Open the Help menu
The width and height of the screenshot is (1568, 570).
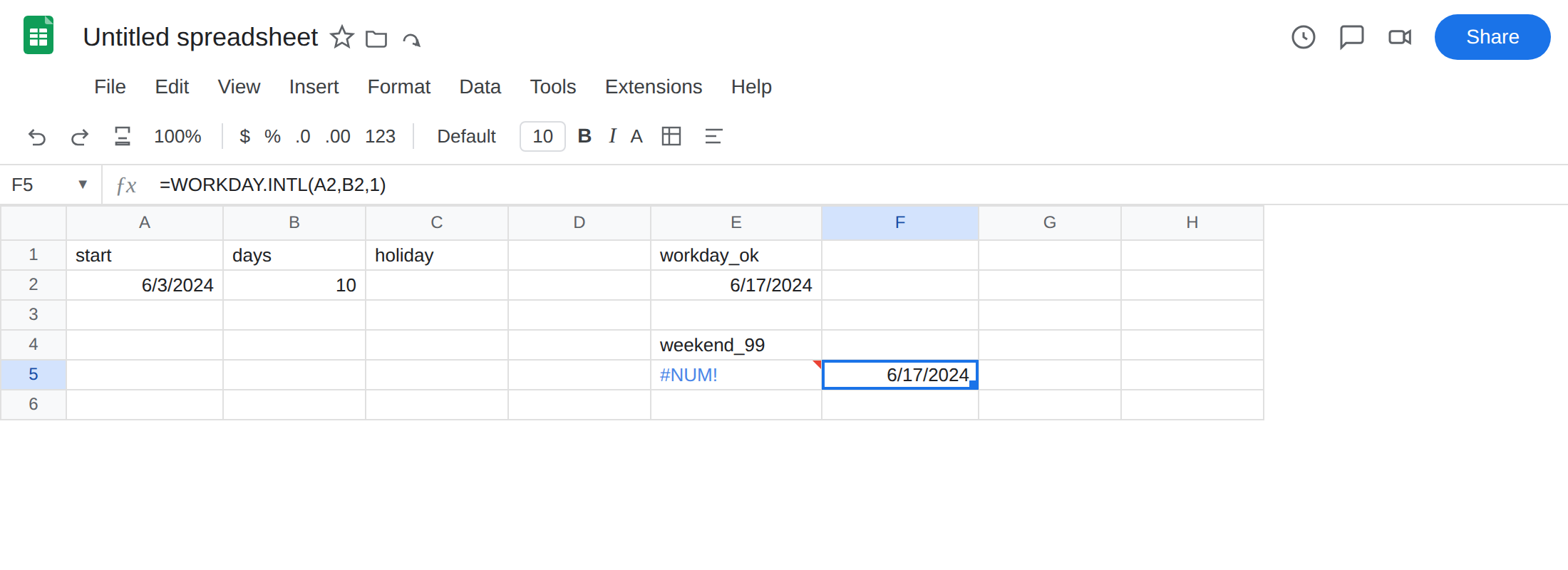(751, 87)
